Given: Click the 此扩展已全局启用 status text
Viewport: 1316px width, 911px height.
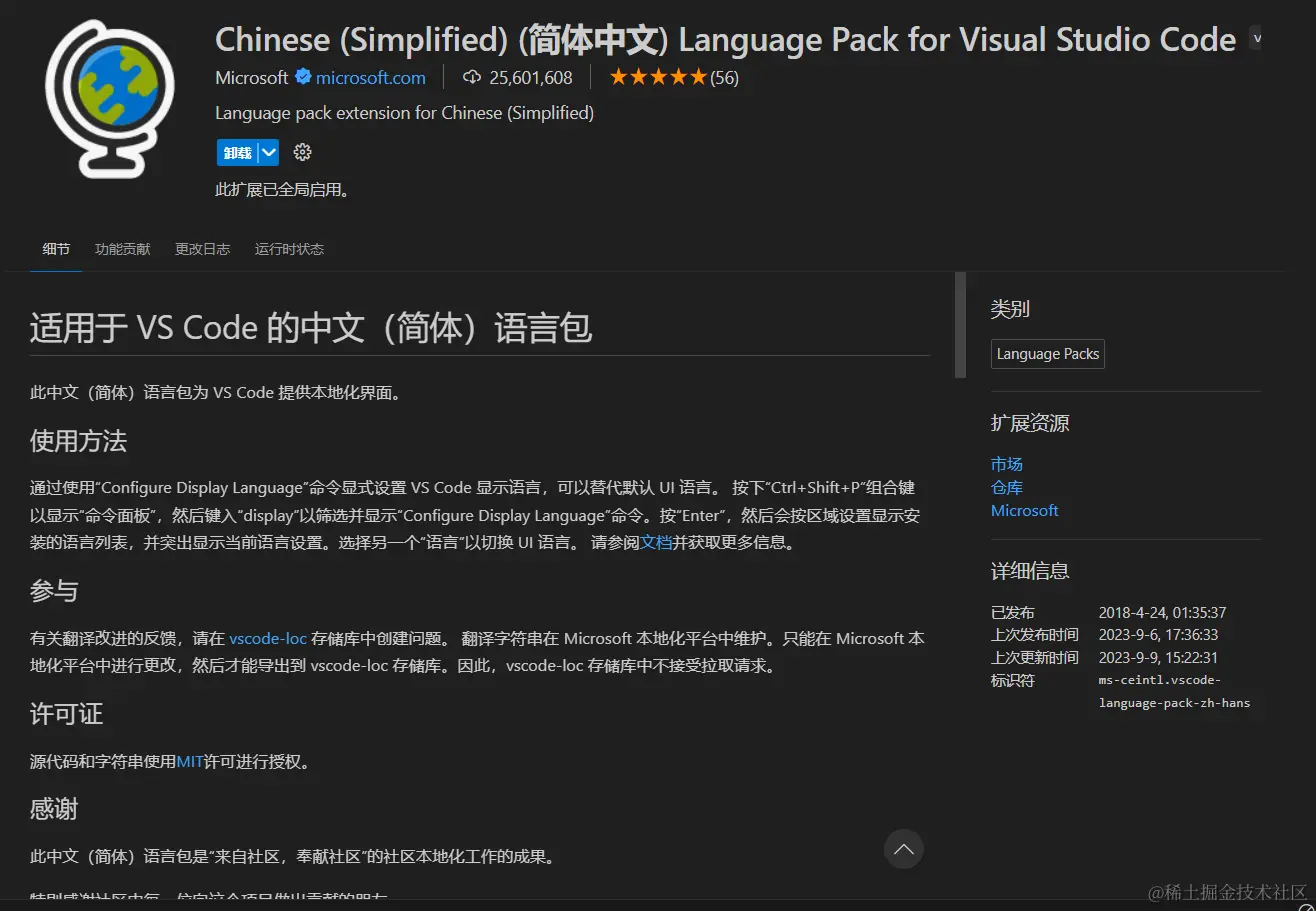Looking at the screenshot, I should (x=283, y=189).
